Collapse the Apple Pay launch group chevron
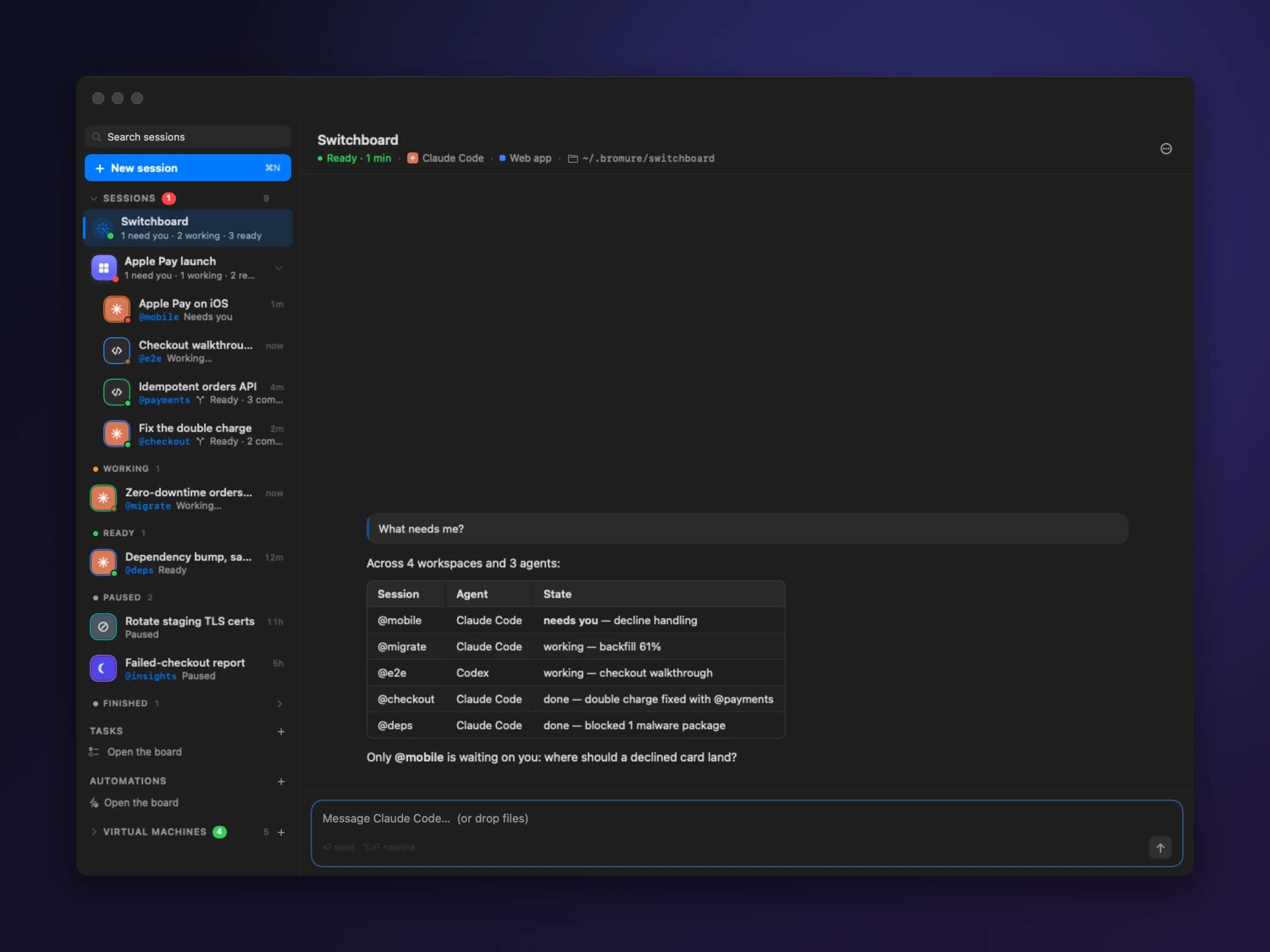Viewport: 1270px width, 952px height. coord(279,268)
